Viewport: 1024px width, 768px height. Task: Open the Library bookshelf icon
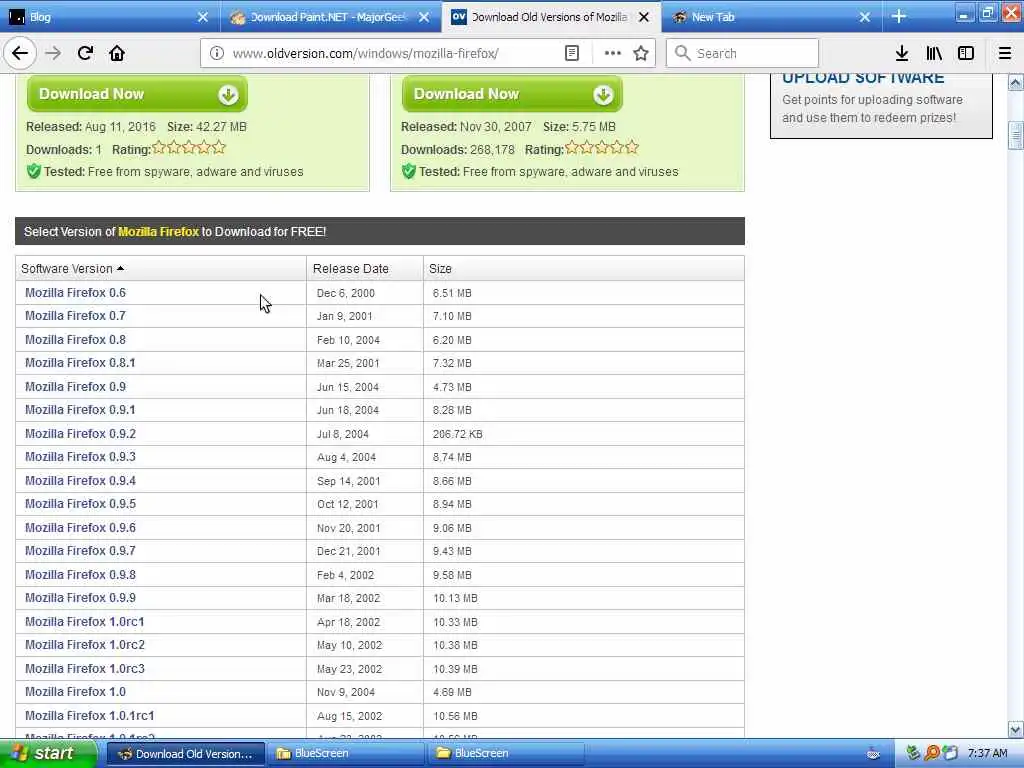coord(934,54)
